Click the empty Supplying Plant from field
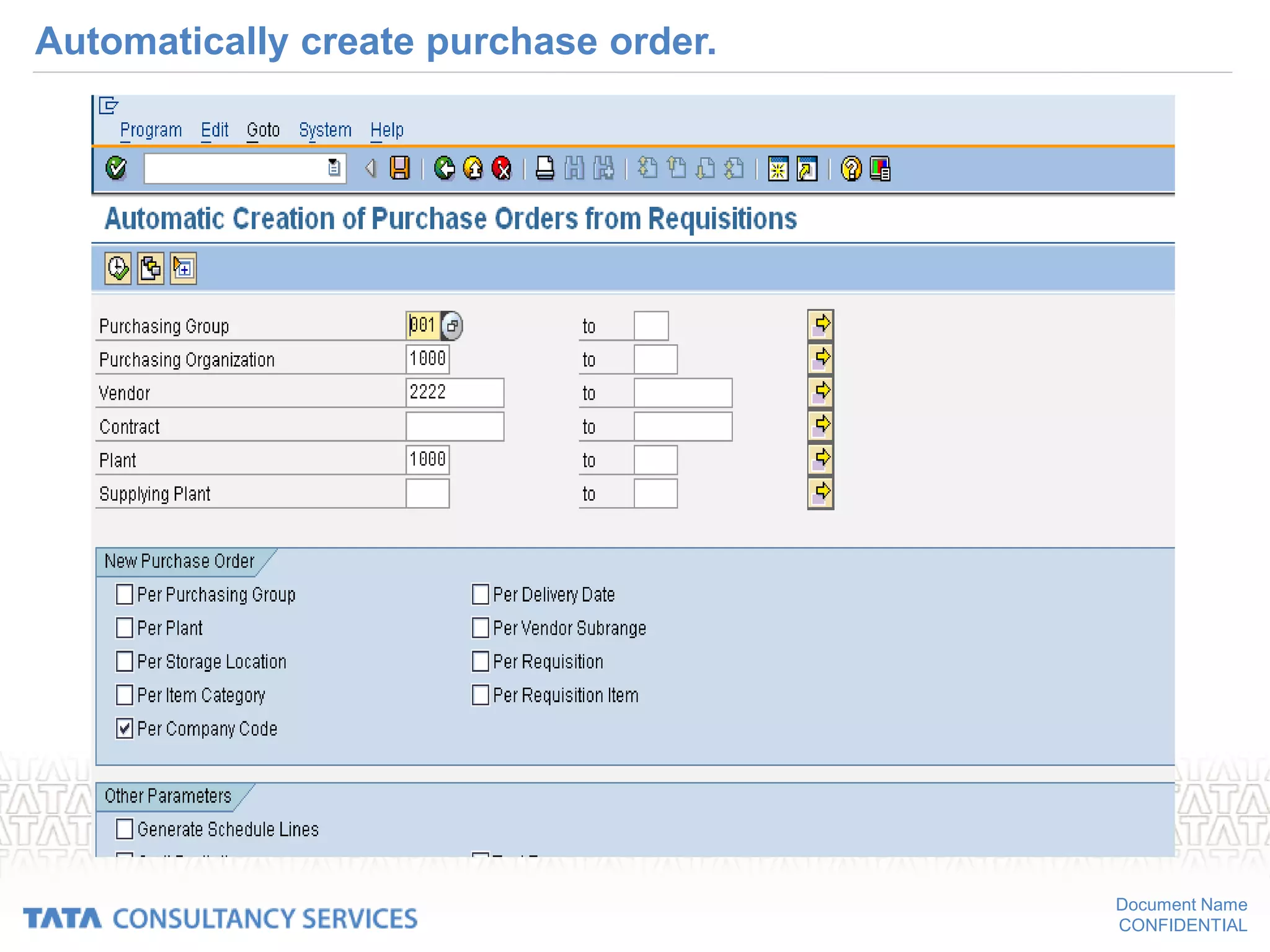This screenshot has width=1270, height=952. tap(428, 493)
